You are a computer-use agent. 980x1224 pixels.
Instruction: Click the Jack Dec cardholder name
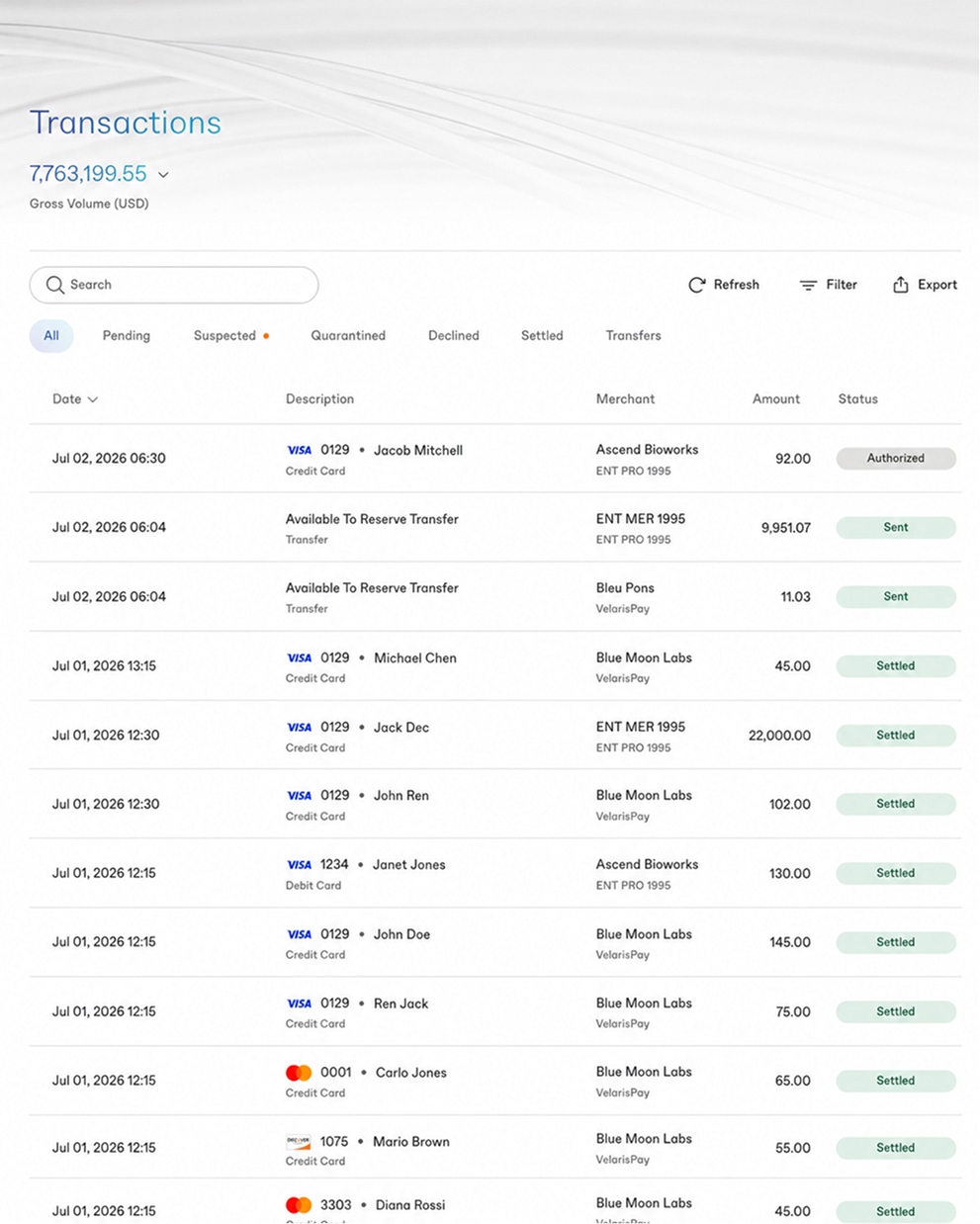pyautogui.click(x=401, y=727)
